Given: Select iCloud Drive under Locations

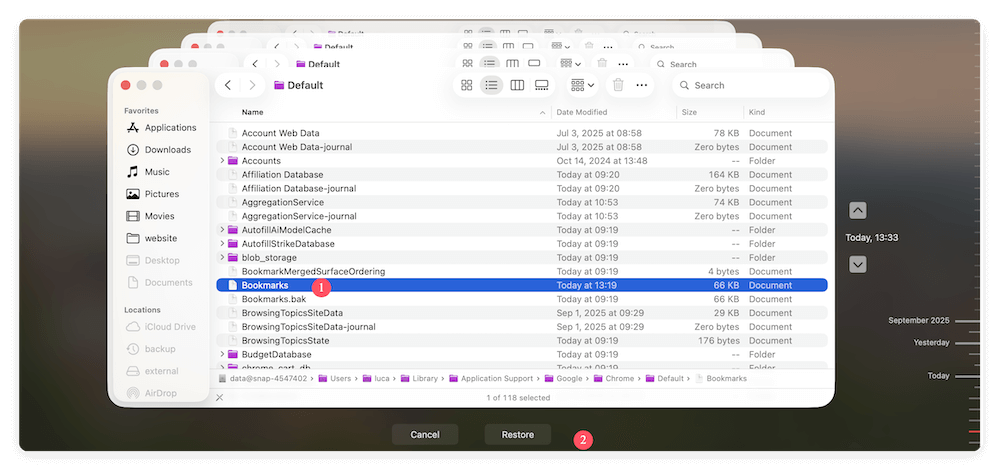Looking at the screenshot, I should point(161,327).
